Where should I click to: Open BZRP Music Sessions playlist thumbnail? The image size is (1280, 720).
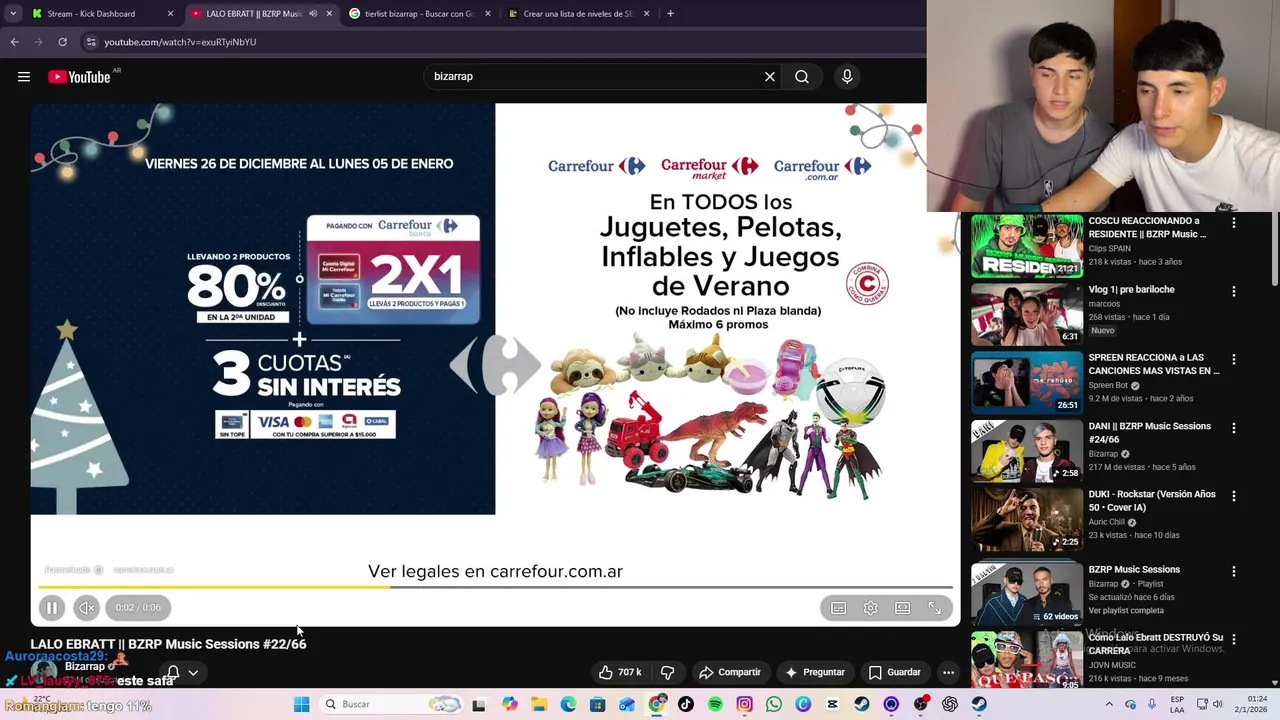point(1027,593)
